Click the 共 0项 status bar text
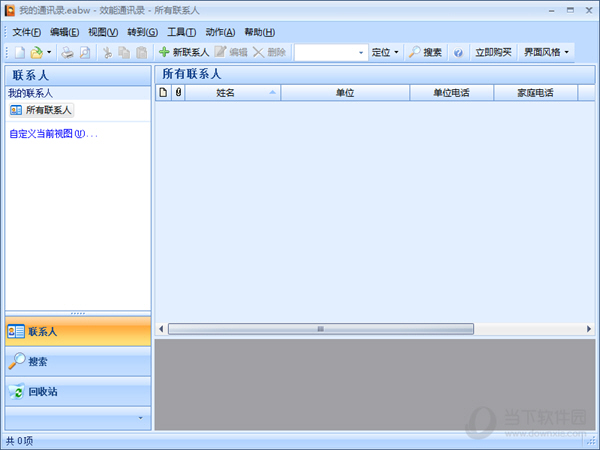Screen dimensions: 600x450 tap(20, 441)
